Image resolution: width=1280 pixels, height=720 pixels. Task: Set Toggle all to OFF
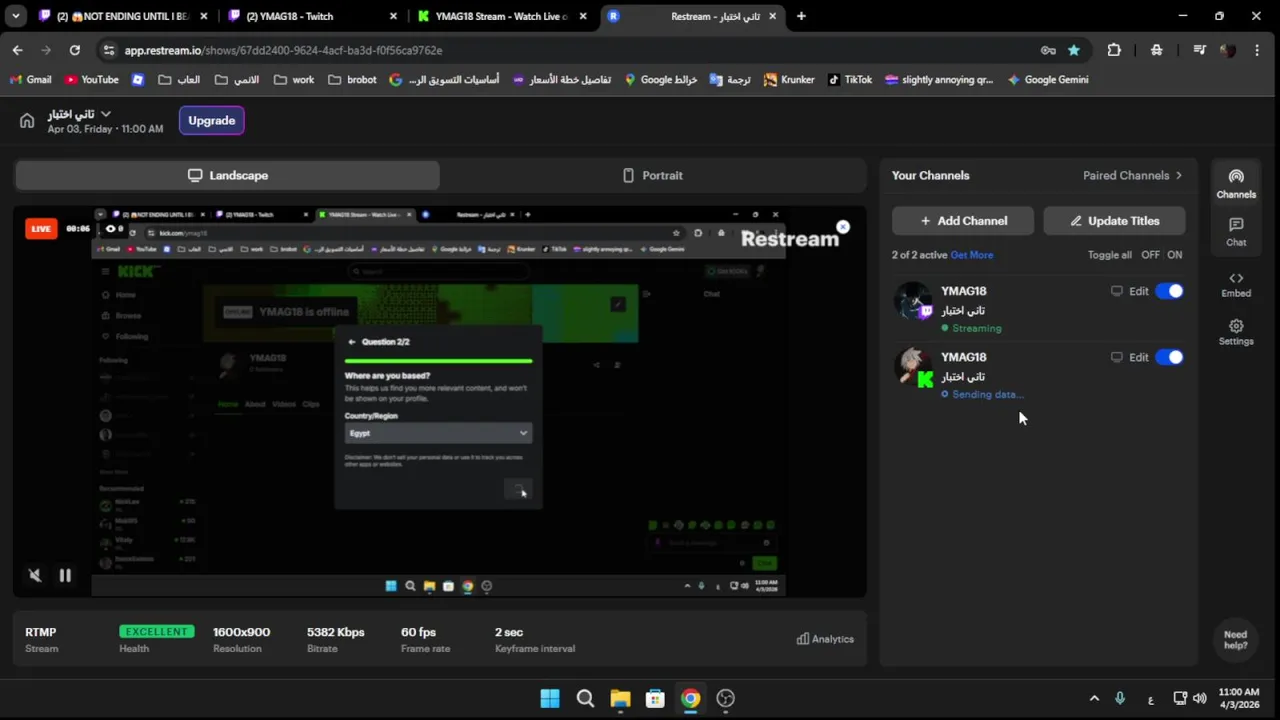(x=1151, y=255)
